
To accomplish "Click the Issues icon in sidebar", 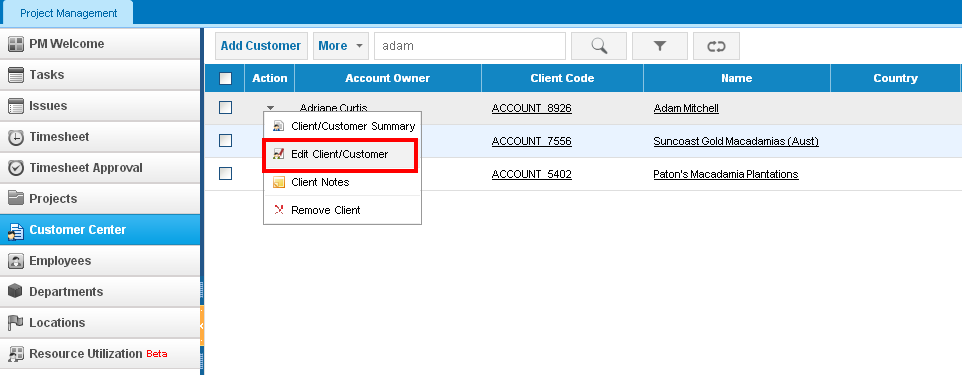I will [x=16, y=106].
